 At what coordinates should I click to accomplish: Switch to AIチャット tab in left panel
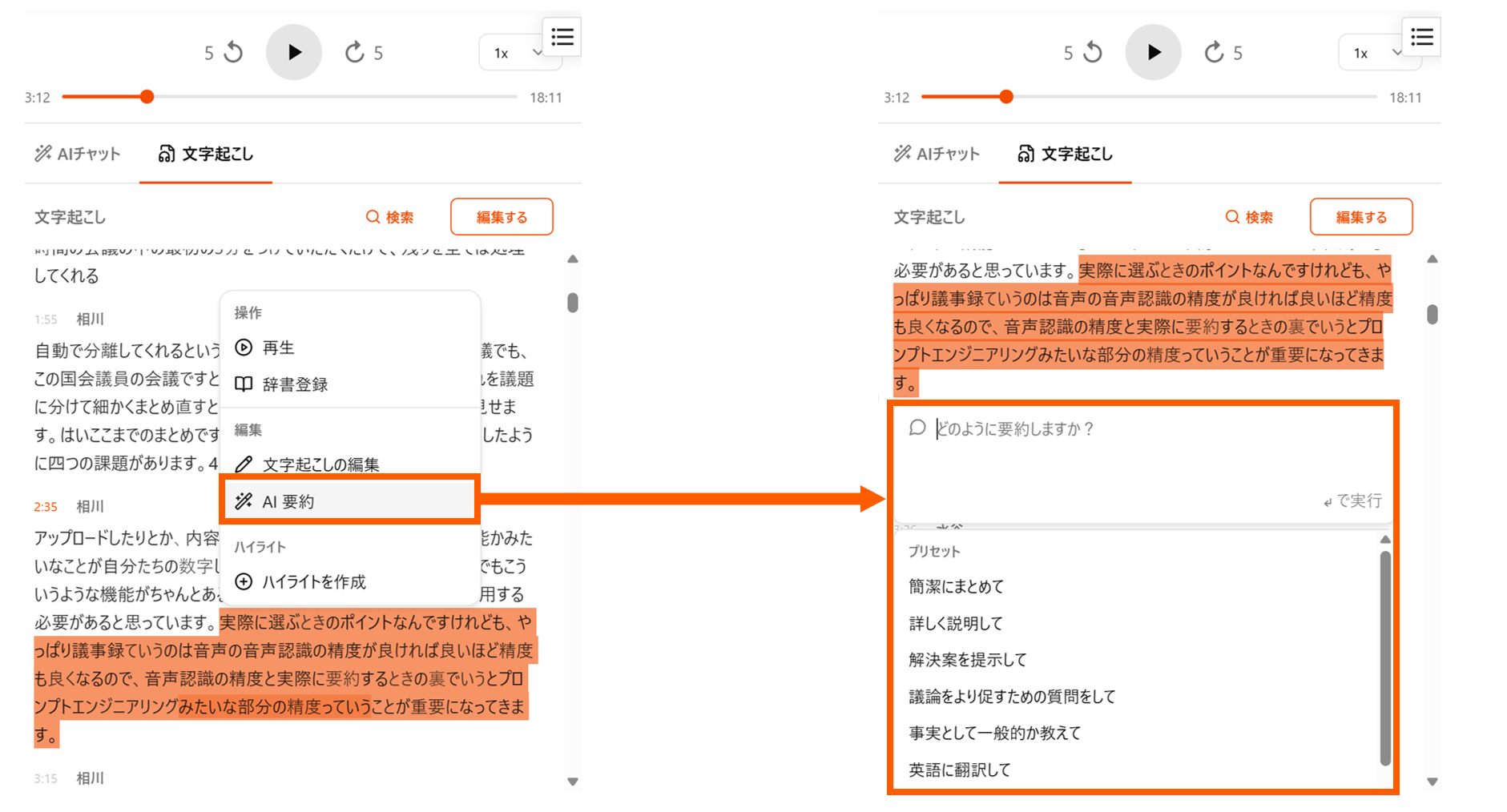[x=78, y=154]
